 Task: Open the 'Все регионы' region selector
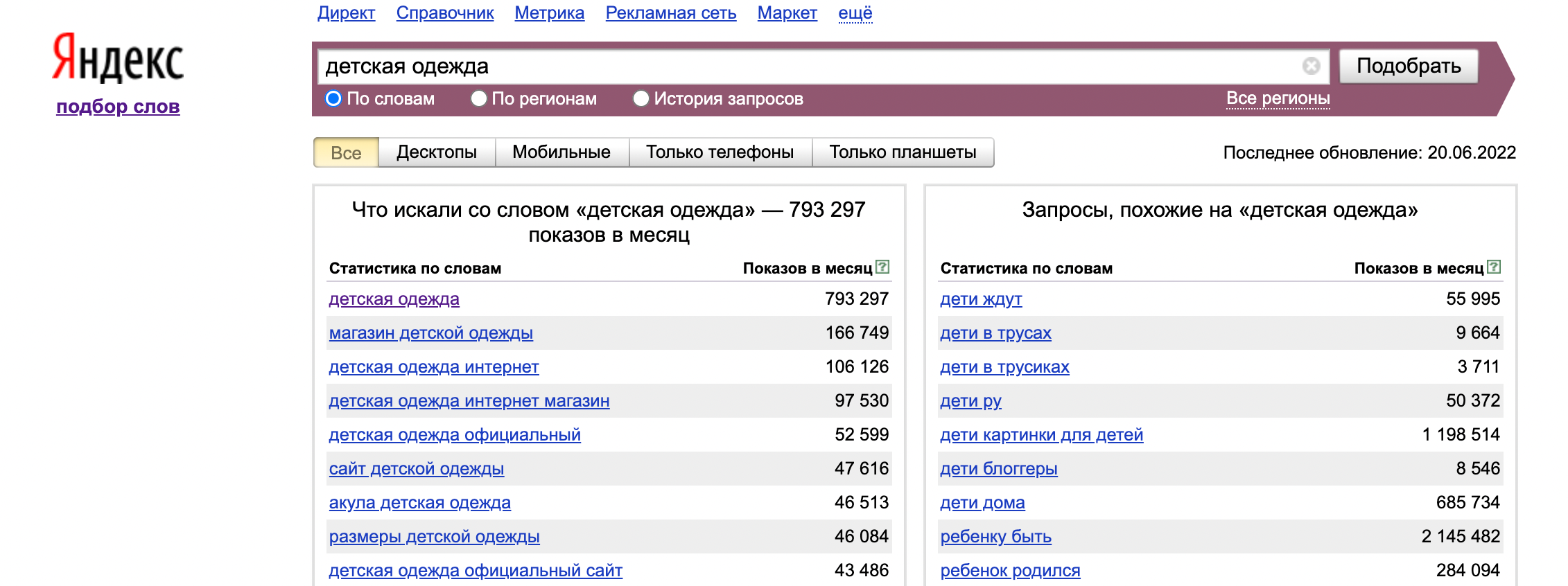coord(1278,98)
